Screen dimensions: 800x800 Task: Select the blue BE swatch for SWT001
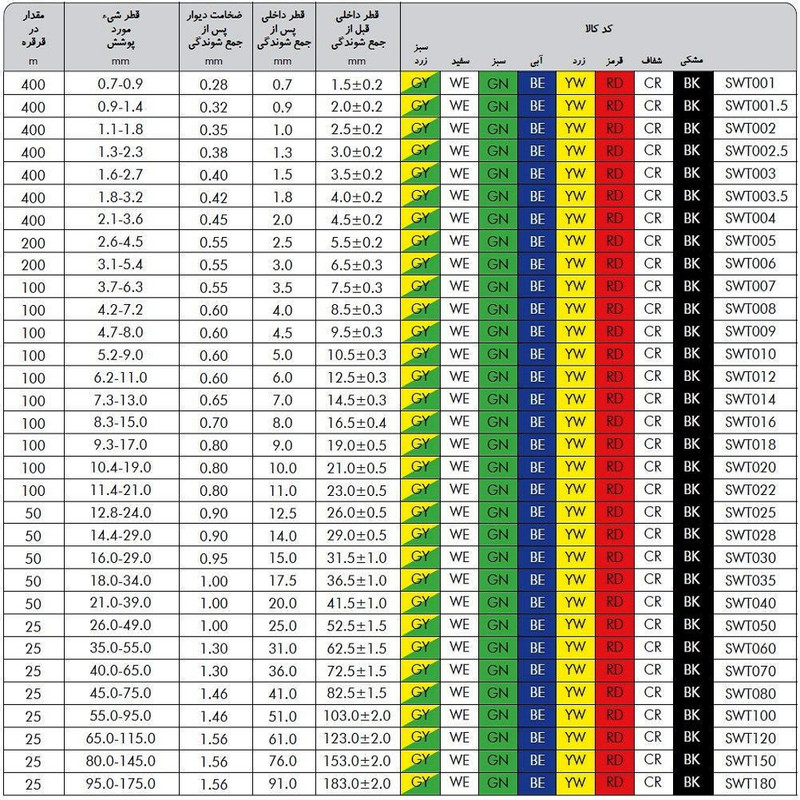click(537, 83)
